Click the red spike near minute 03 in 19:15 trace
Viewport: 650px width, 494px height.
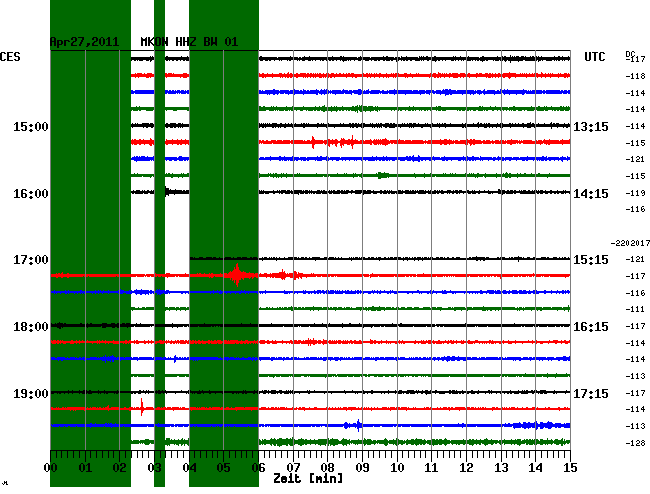pyautogui.click(x=142, y=407)
